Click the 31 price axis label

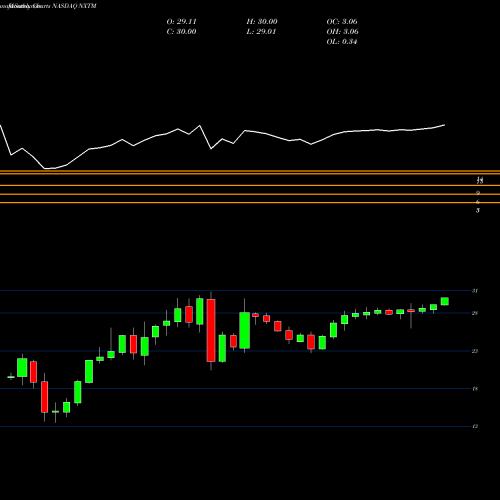475,291
